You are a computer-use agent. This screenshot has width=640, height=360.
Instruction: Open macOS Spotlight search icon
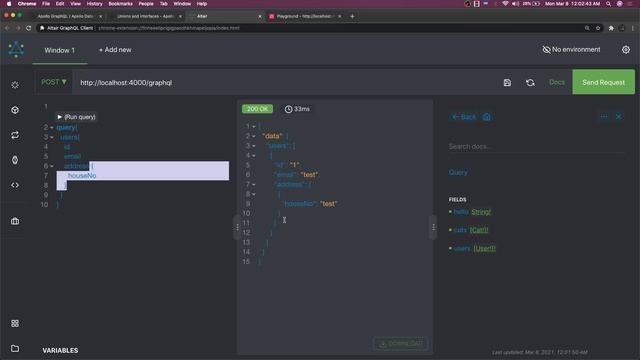609,4
